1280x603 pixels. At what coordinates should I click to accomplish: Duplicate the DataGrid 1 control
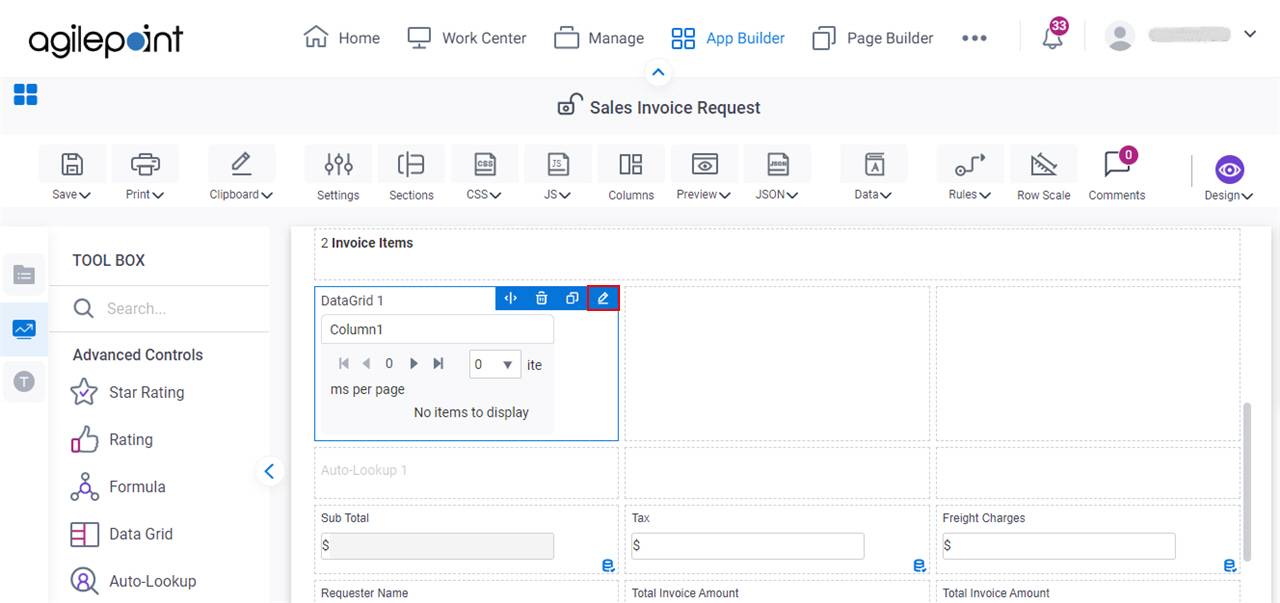click(x=572, y=298)
